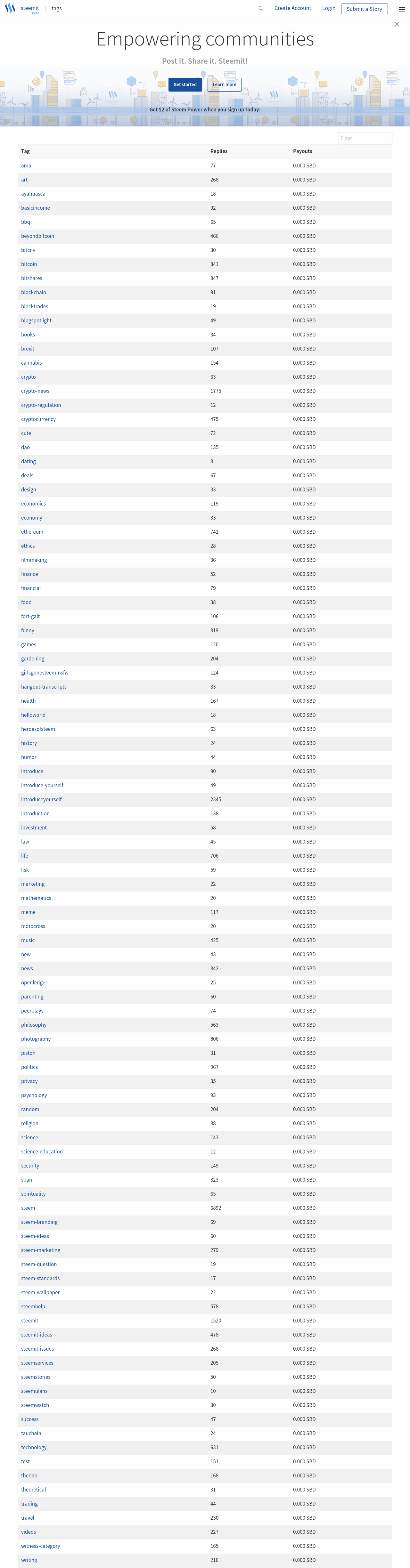Dismiss the welcome banner with X
410x1568 pixels.
397,24
